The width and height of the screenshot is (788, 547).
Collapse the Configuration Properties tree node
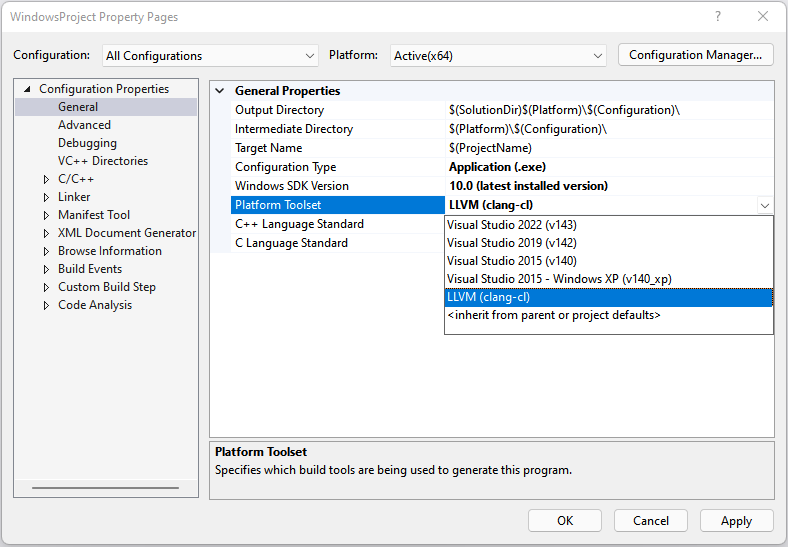click(28, 89)
